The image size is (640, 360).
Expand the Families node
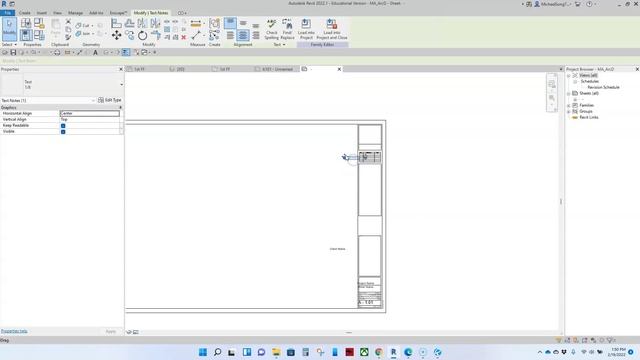(x=569, y=105)
